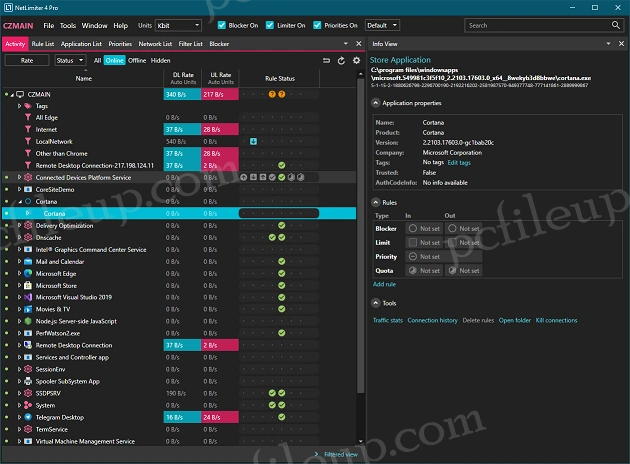Switch to the Application List tab
The height and width of the screenshot is (464, 630).
click(x=81, y=44)
